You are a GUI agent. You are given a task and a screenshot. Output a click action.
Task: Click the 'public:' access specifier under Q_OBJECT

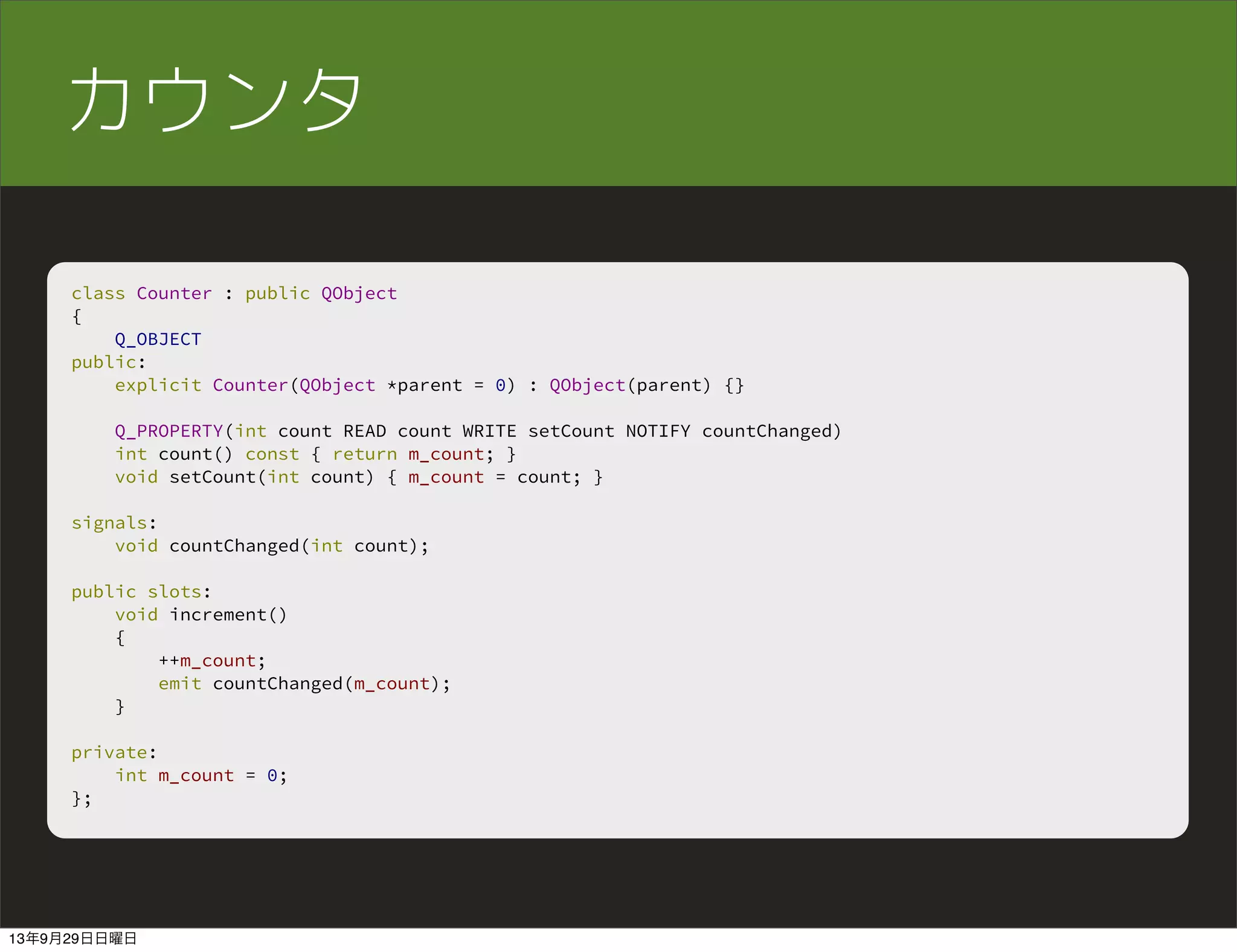coord(109,362)
